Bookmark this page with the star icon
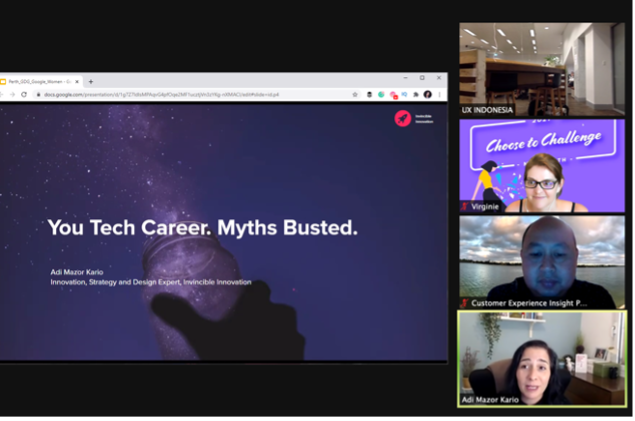 [x=355, y=94]
